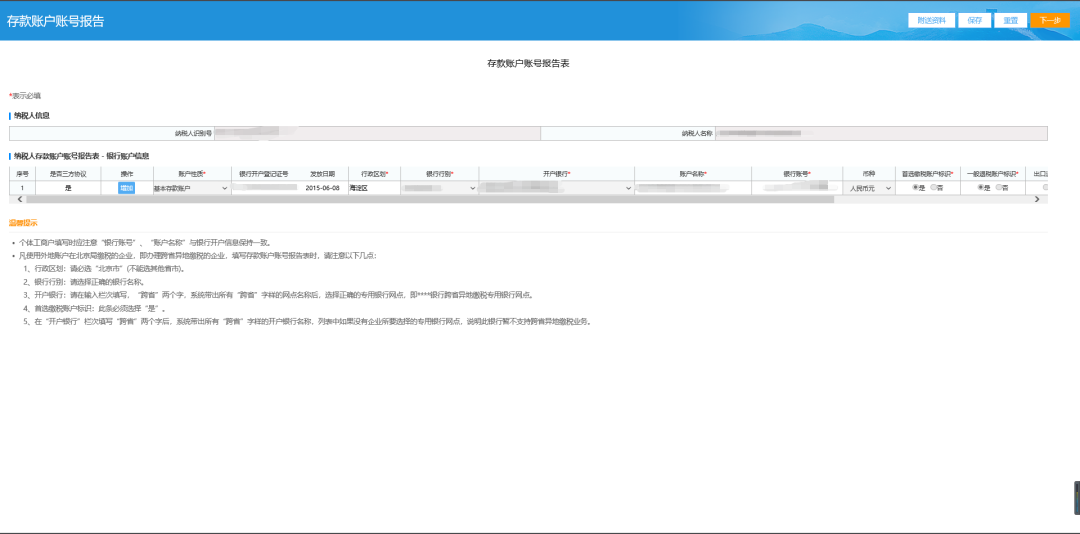Image resolution: width=1080 pixels, height=534 pixels.
Task: Click the 存款账户账号报告 page header
Action: click(56, 21)
